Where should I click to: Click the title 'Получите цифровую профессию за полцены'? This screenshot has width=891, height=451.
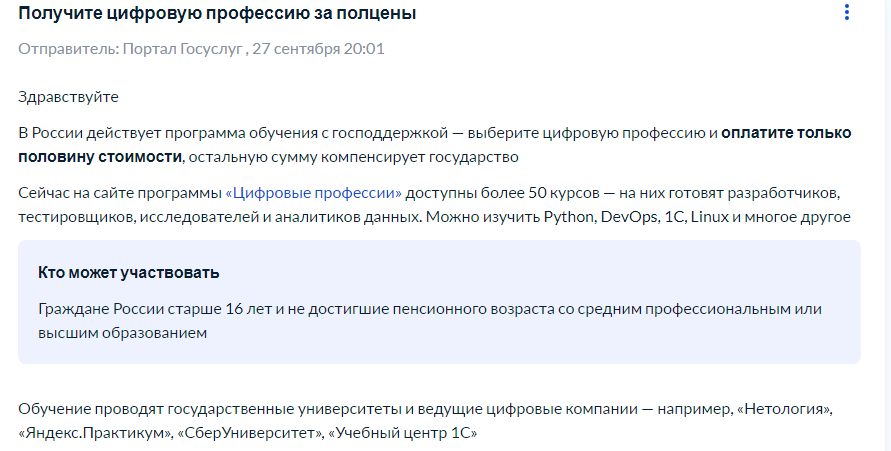click(217, 13)
